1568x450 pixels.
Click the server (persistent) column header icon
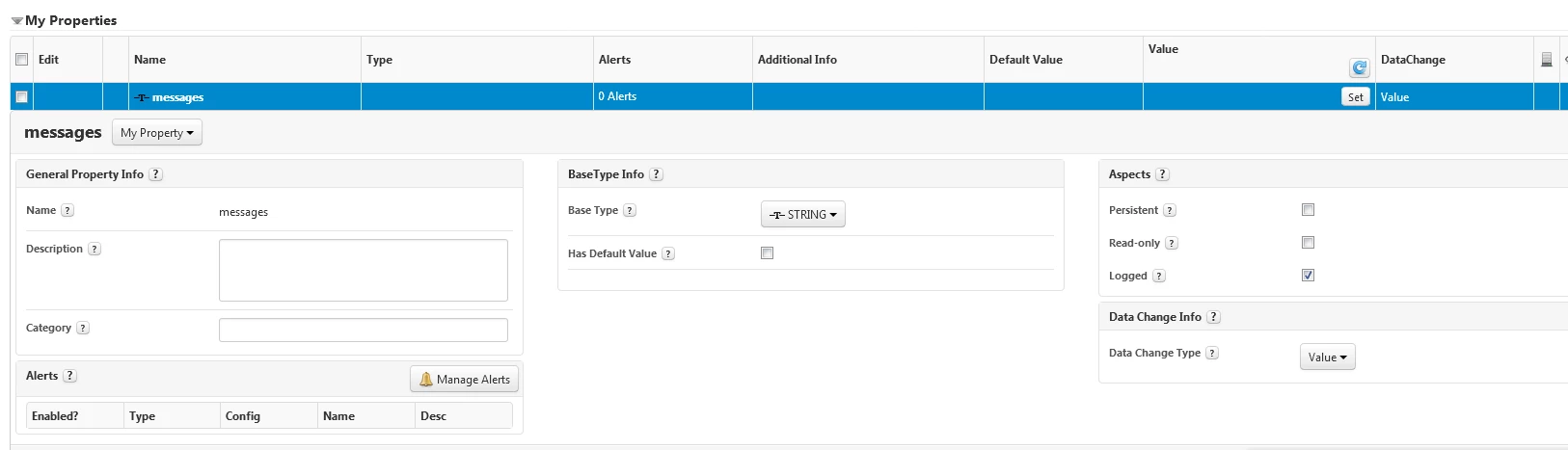pyautogui.click(x=1547, y=60)
